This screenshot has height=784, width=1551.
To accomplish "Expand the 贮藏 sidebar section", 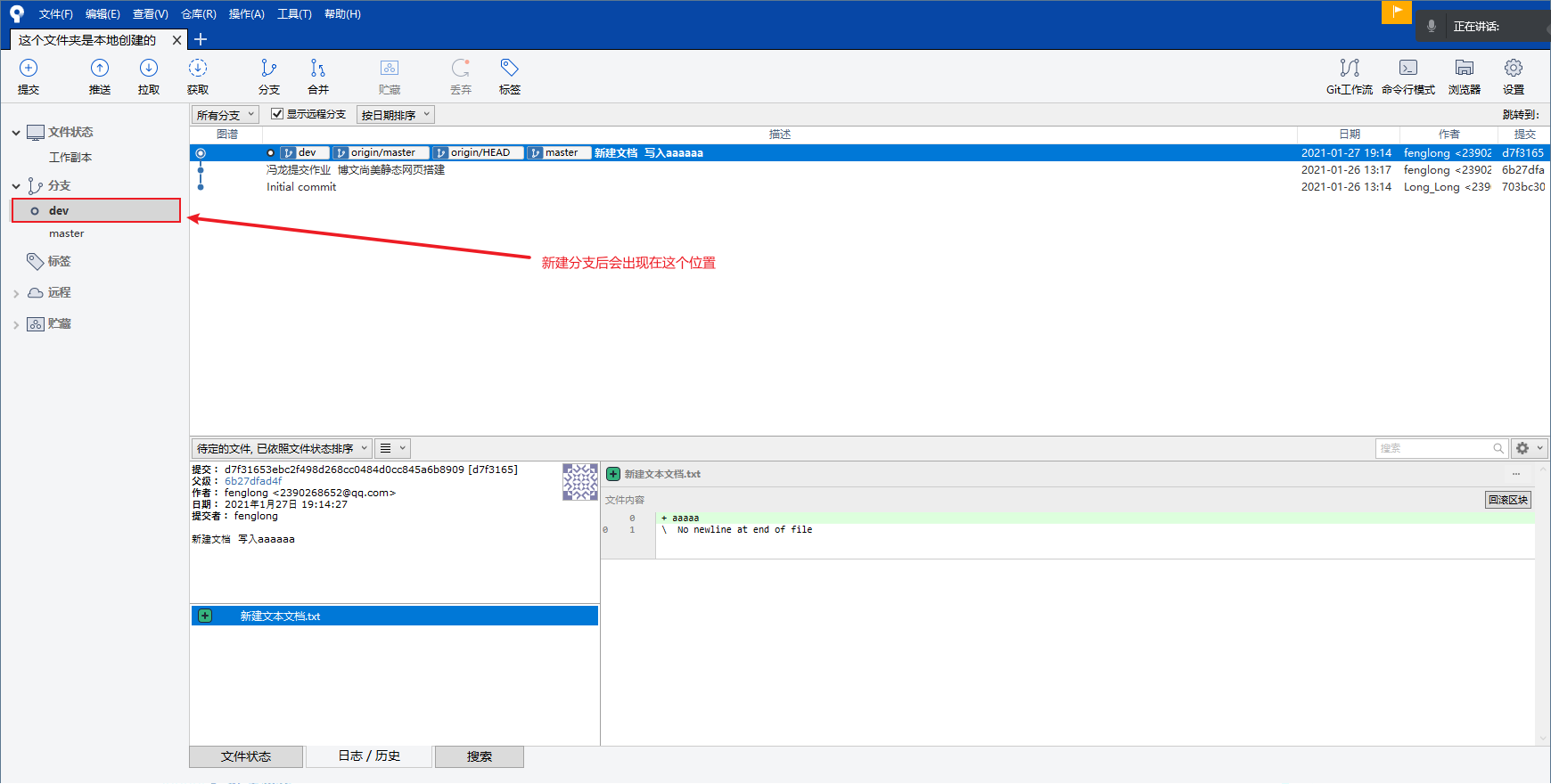I will click(16, 324).
